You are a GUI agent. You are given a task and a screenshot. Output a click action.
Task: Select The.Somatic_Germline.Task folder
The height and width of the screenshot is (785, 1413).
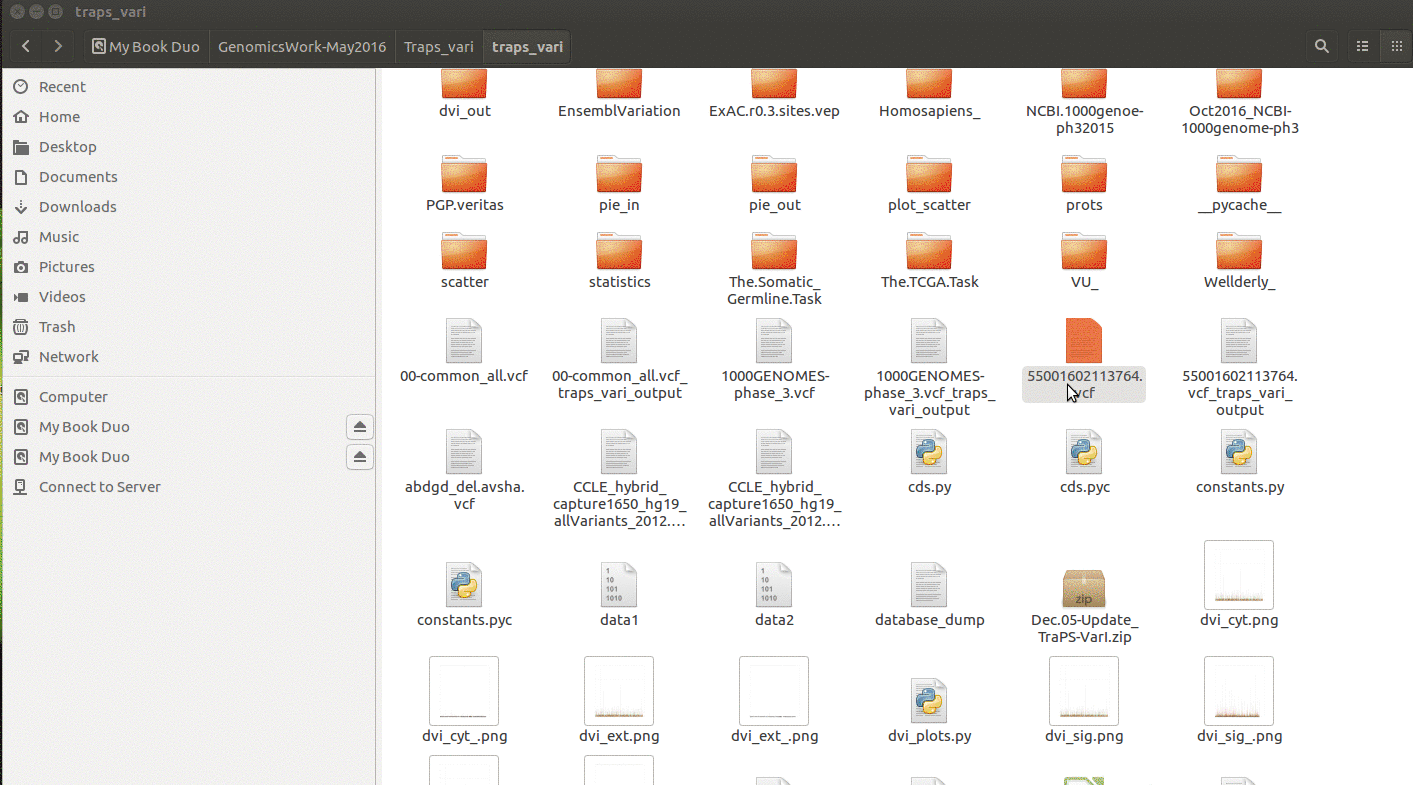click(x=774, y=270)
